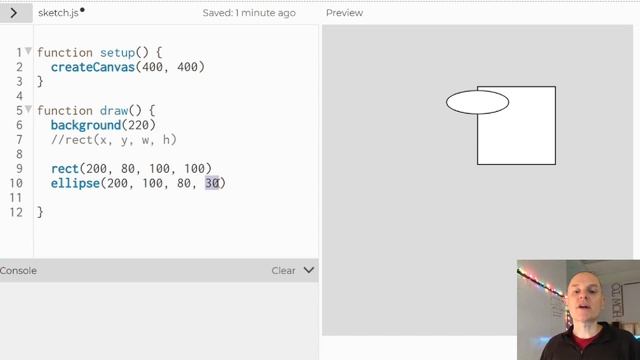Click the //rect(x, y, w, h) comment
Viewport: 640px width, 360px height.
[x=113, y=140]
